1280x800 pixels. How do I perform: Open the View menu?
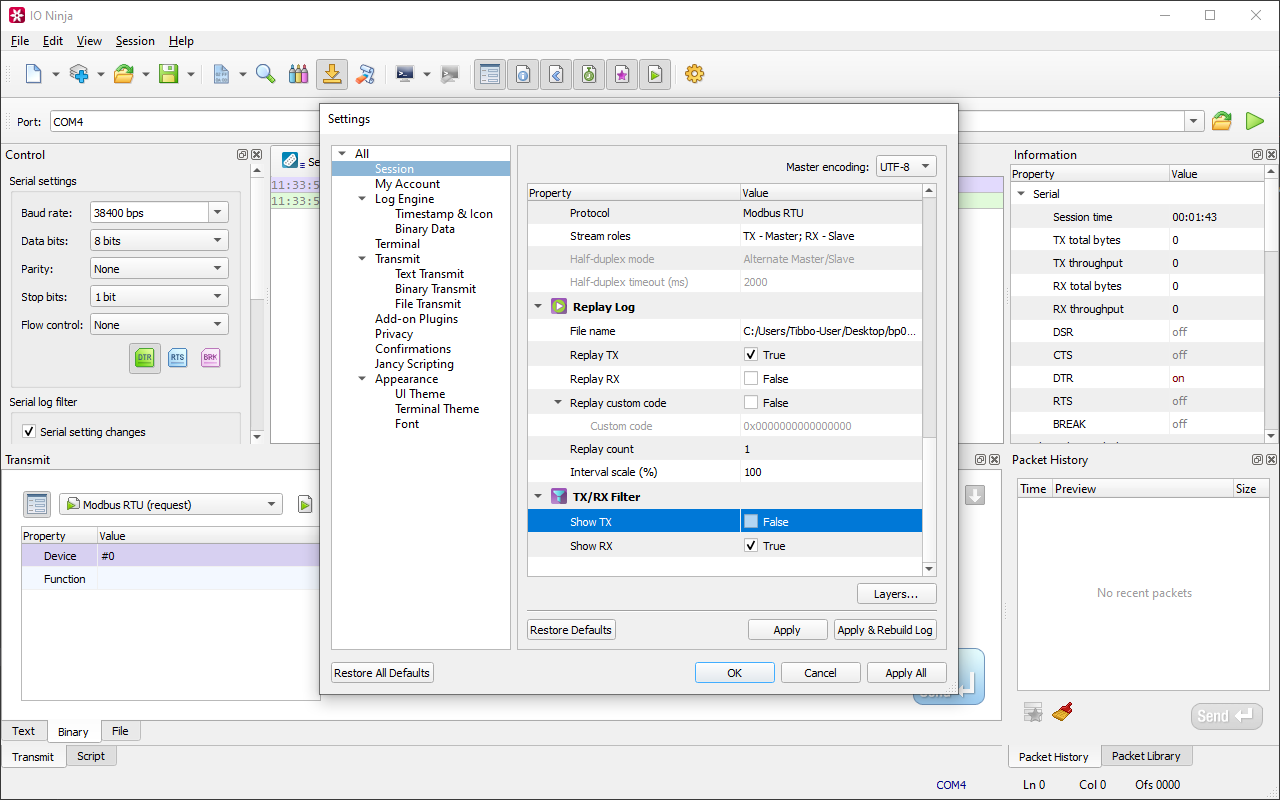click(89, 41)
